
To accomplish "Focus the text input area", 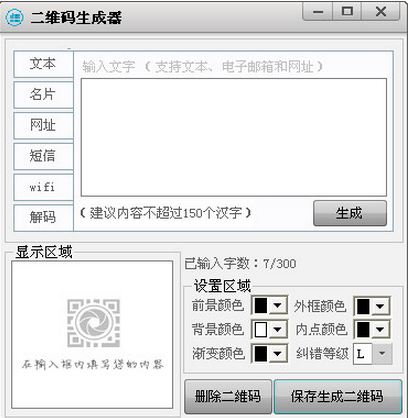I will [x=234, y=137].
